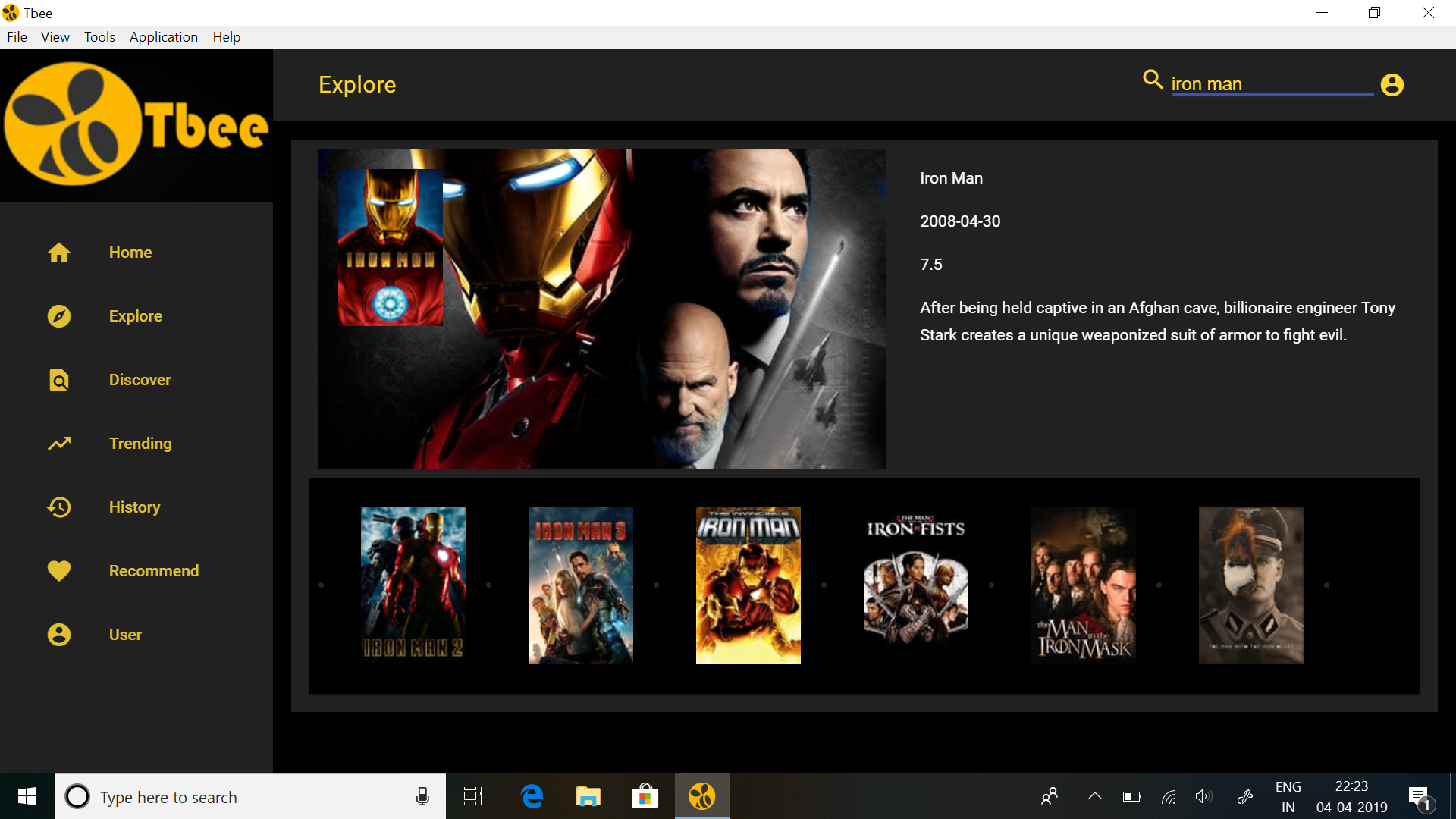
Task: Click the User avatar icon in sidebar
Action: pos(59,635)
